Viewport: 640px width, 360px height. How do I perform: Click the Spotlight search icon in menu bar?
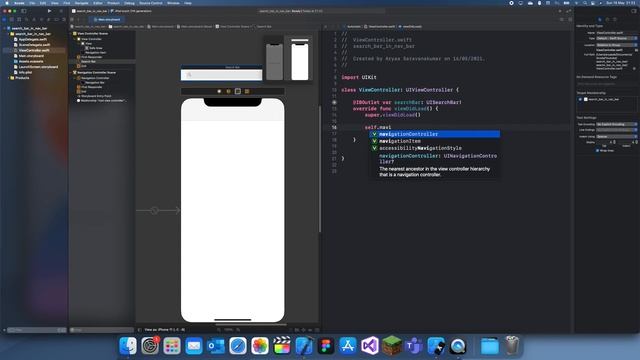pyautogui.click(x=584, y=3)
